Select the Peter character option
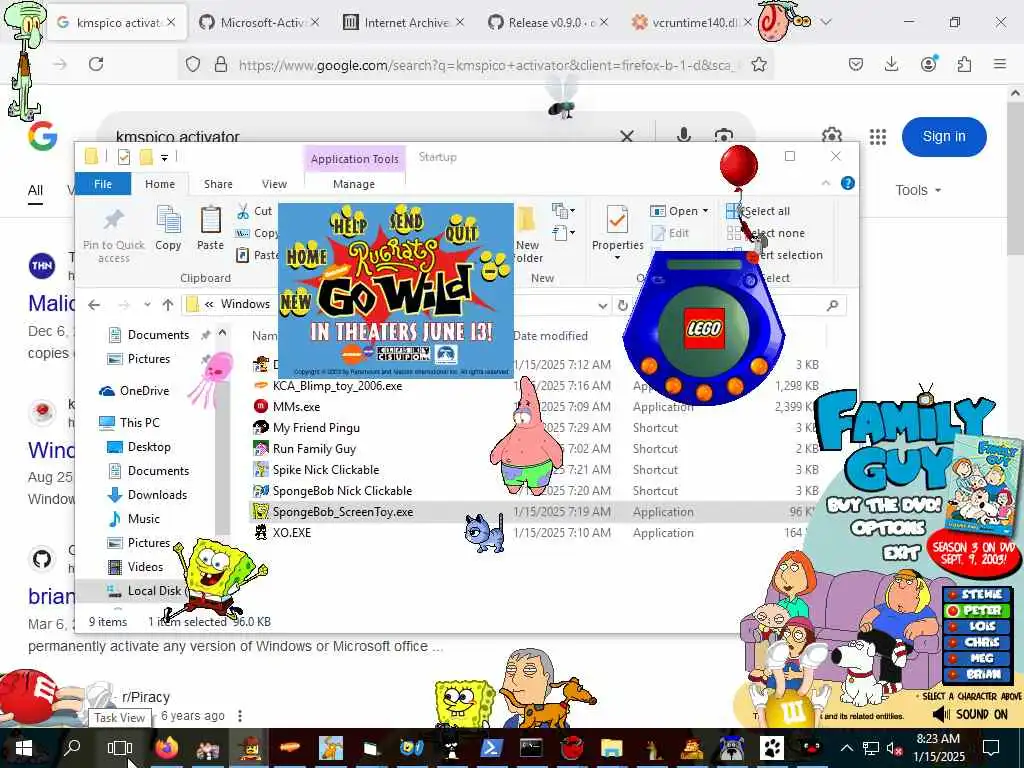Image resolution: width=1024 pixels, height=768 pixels. point(976,611)
